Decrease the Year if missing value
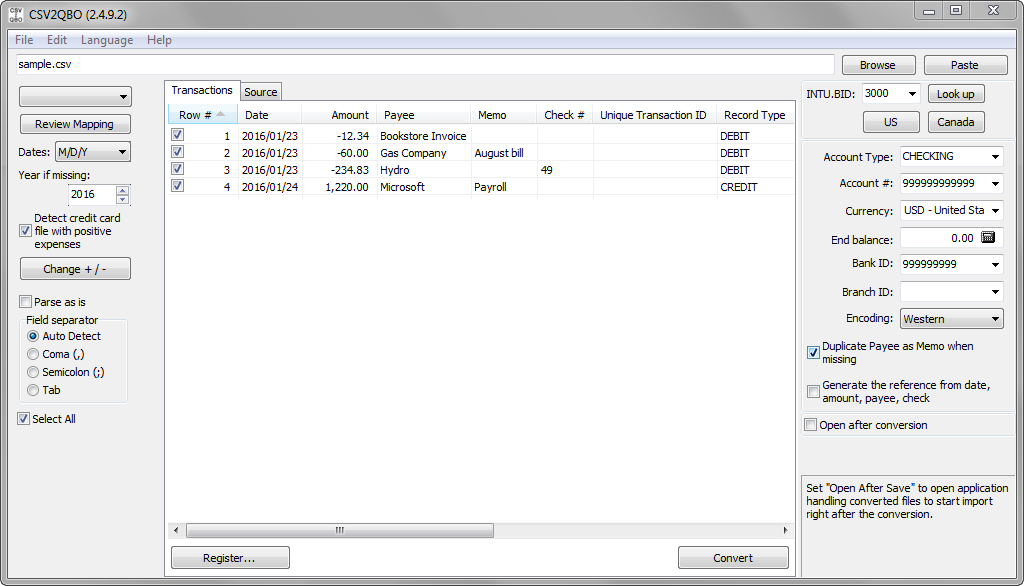Image resolution: width=1024 pixels, height=586 pixels. [x=122, y=199]
